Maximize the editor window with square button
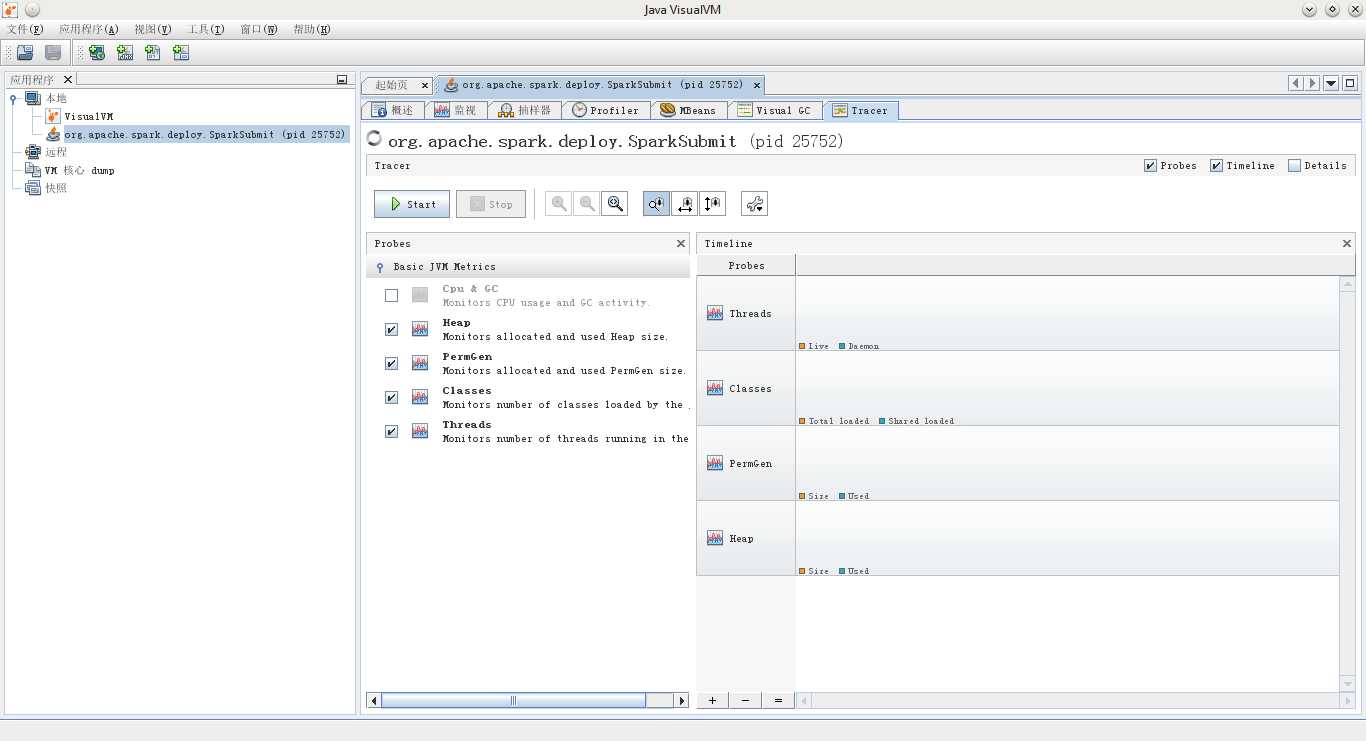 click(1350, 84)
